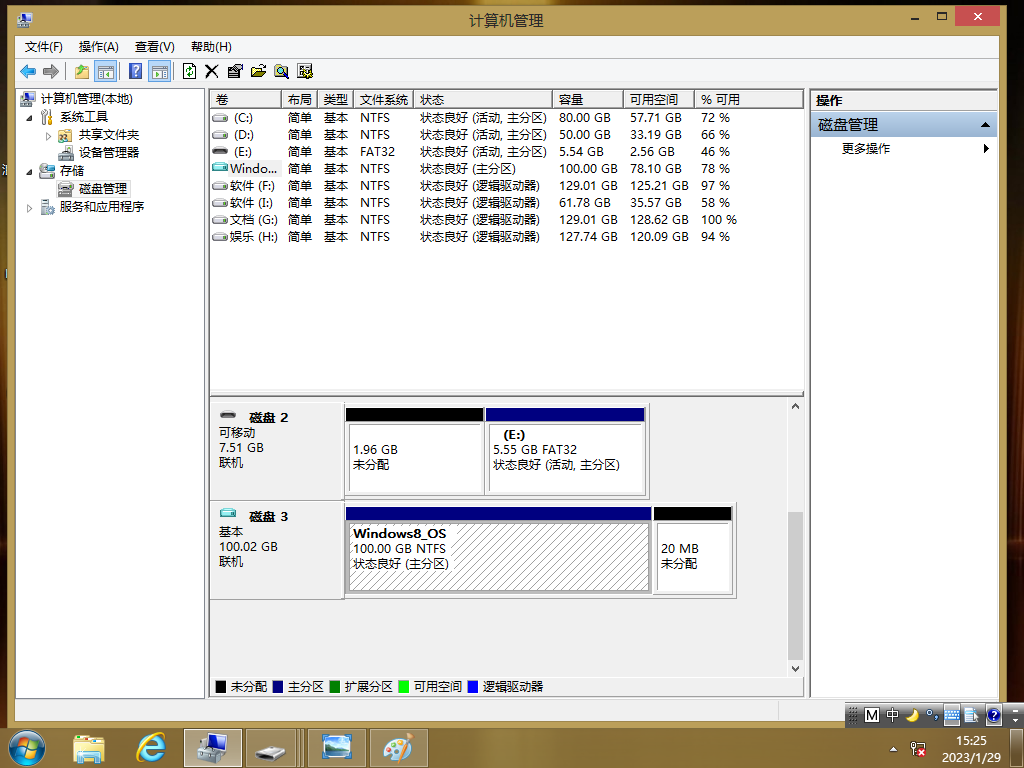Show hidden tray icons arrow

coord(893,749)
